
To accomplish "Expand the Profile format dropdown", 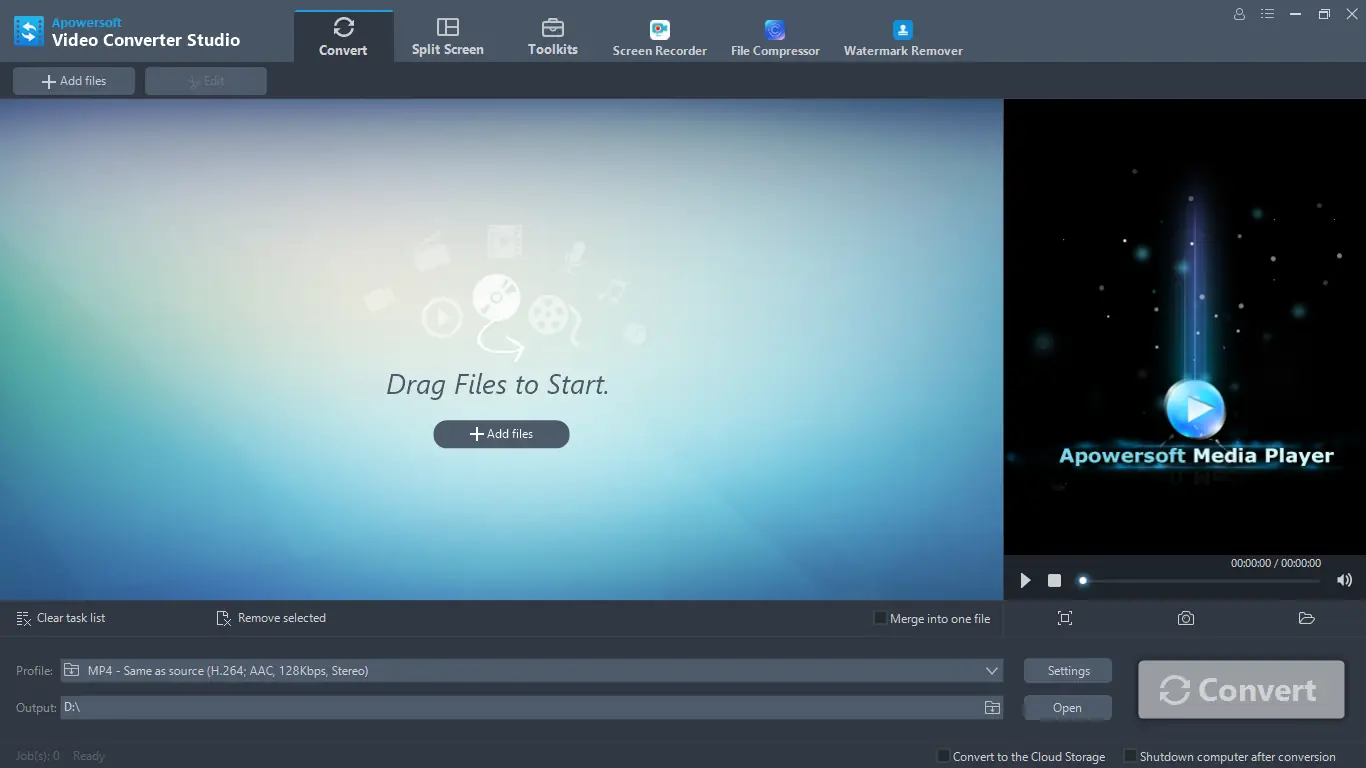I will pos(991,671).
